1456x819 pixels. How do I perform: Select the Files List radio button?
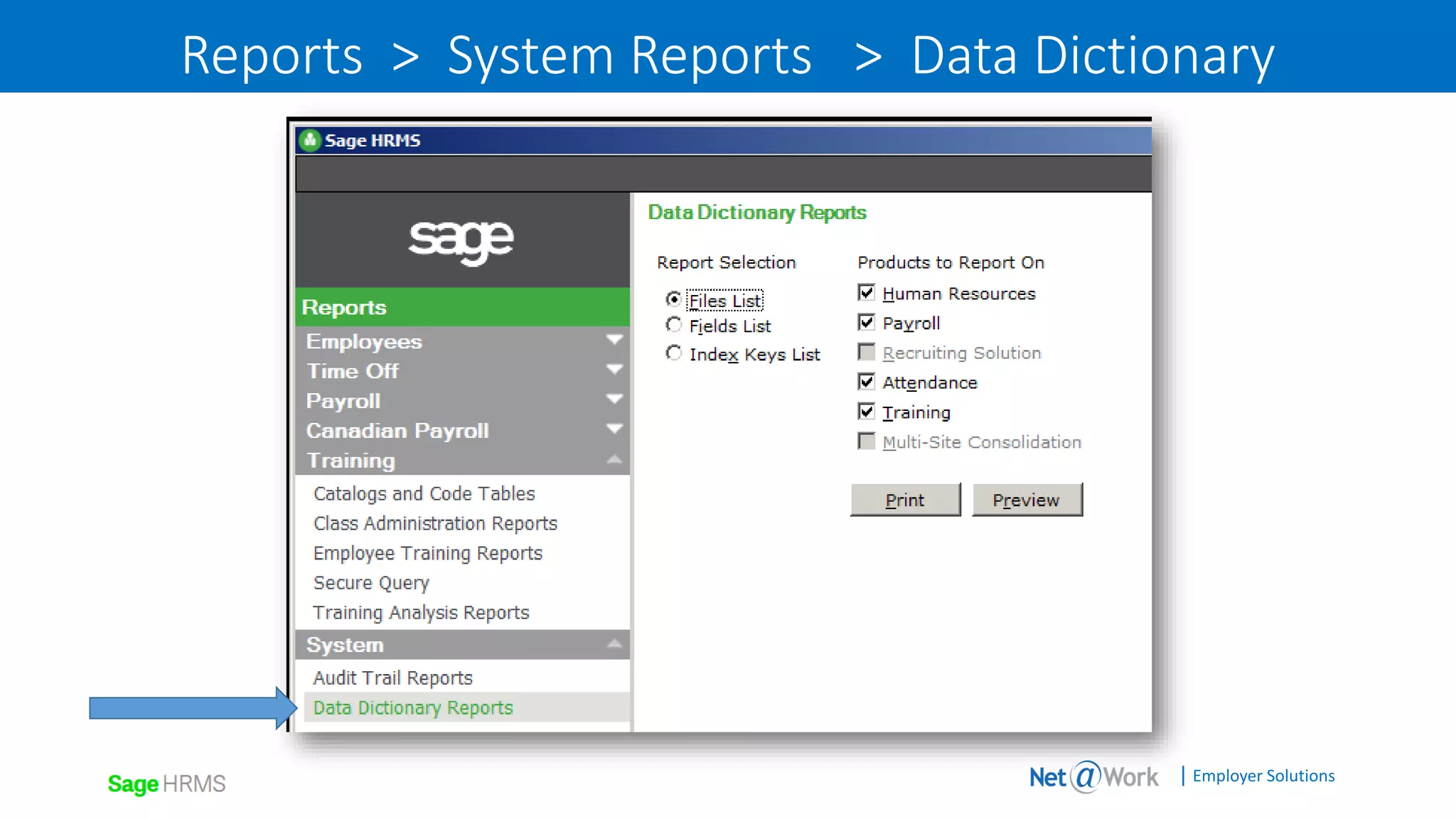point(673,299)
